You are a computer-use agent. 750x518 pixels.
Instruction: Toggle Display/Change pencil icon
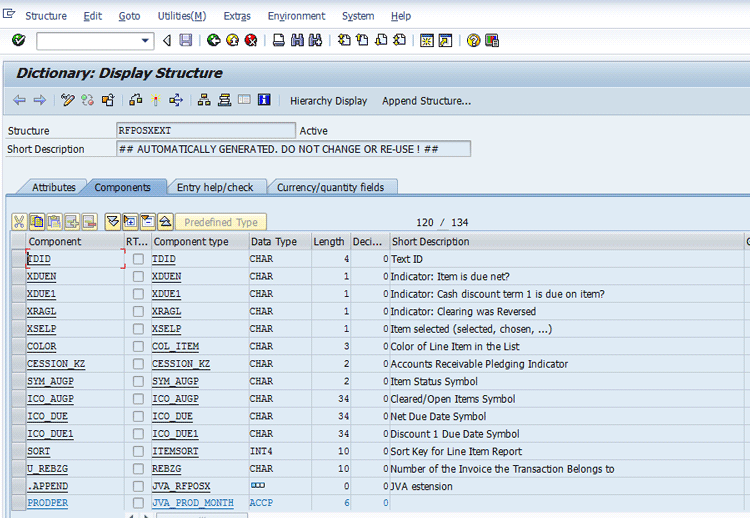[x=68, y=100]
